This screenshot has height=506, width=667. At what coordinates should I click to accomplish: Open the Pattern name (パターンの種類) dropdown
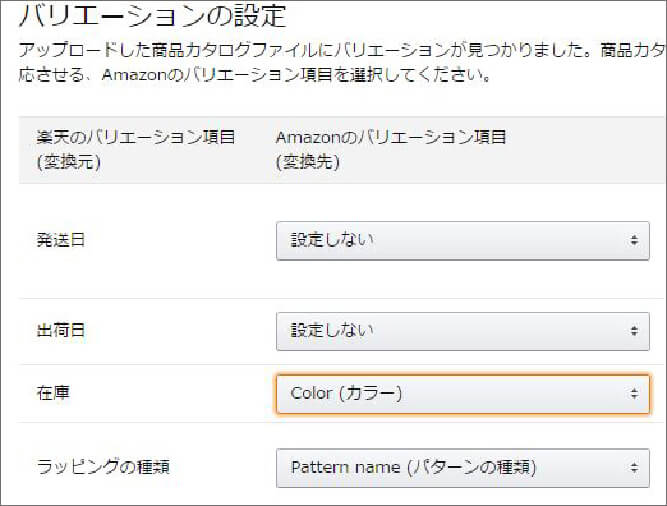tap(462, 467)
